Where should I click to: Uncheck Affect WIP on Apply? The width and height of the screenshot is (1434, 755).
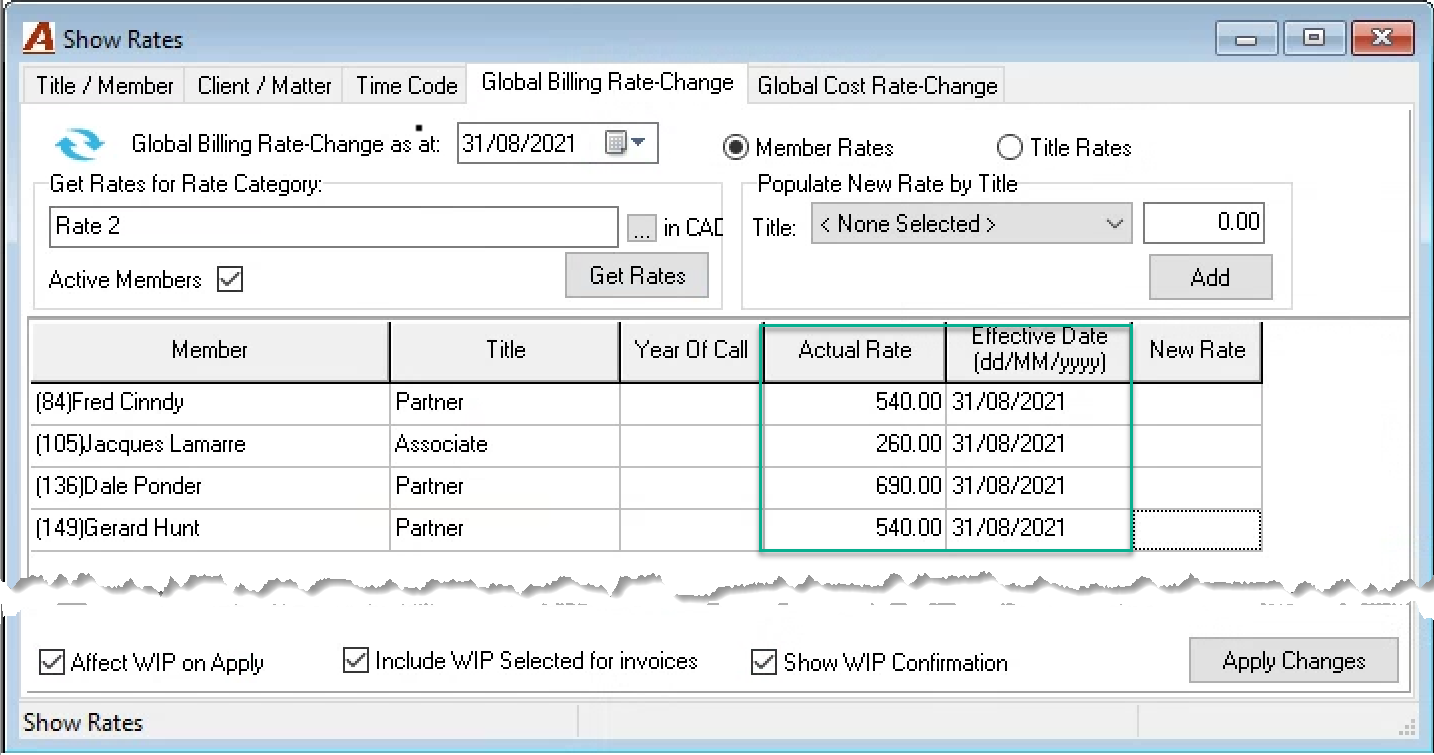click(x=52, y=663)
